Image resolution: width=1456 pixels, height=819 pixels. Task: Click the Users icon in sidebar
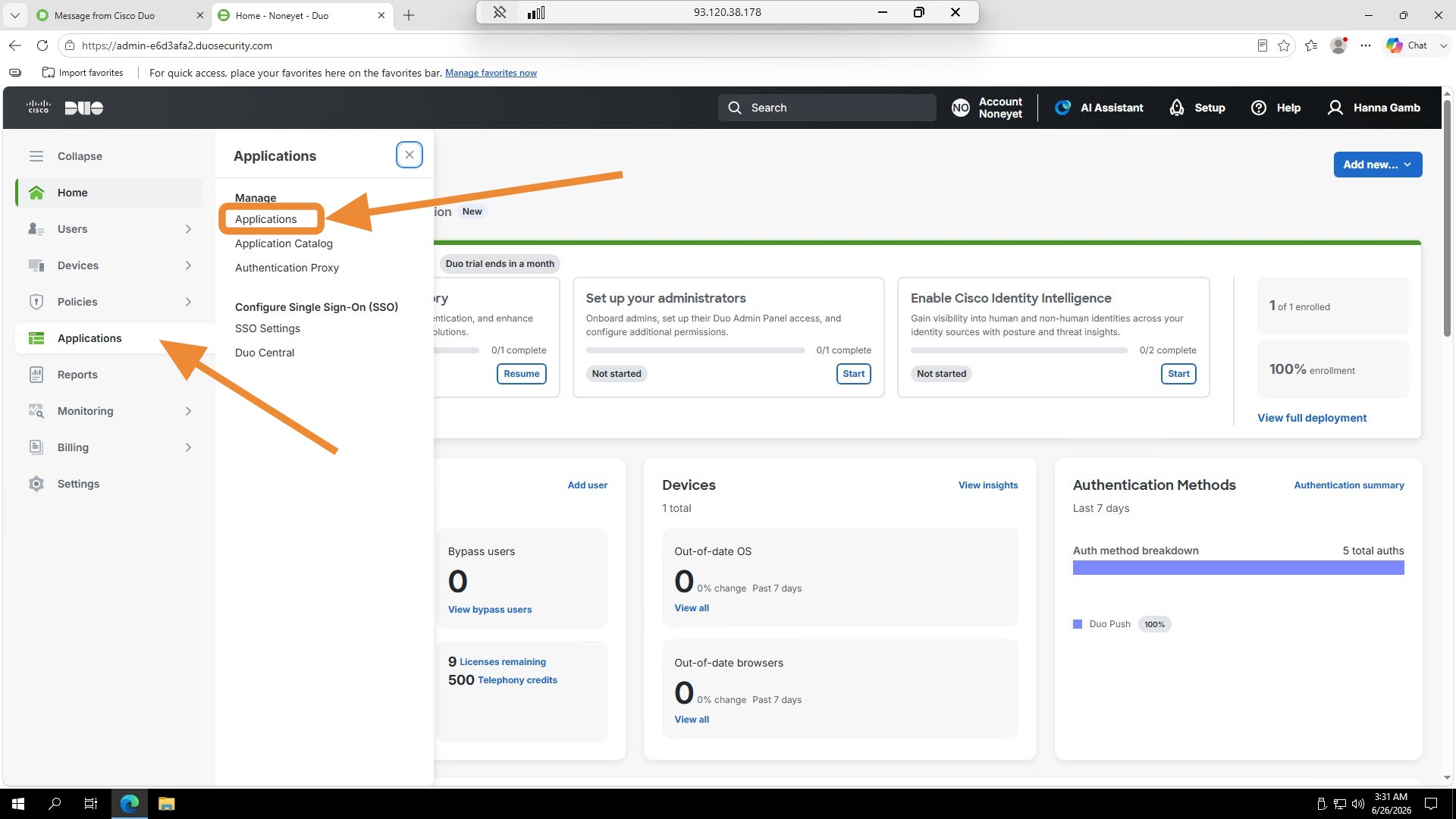click(36, 229)
